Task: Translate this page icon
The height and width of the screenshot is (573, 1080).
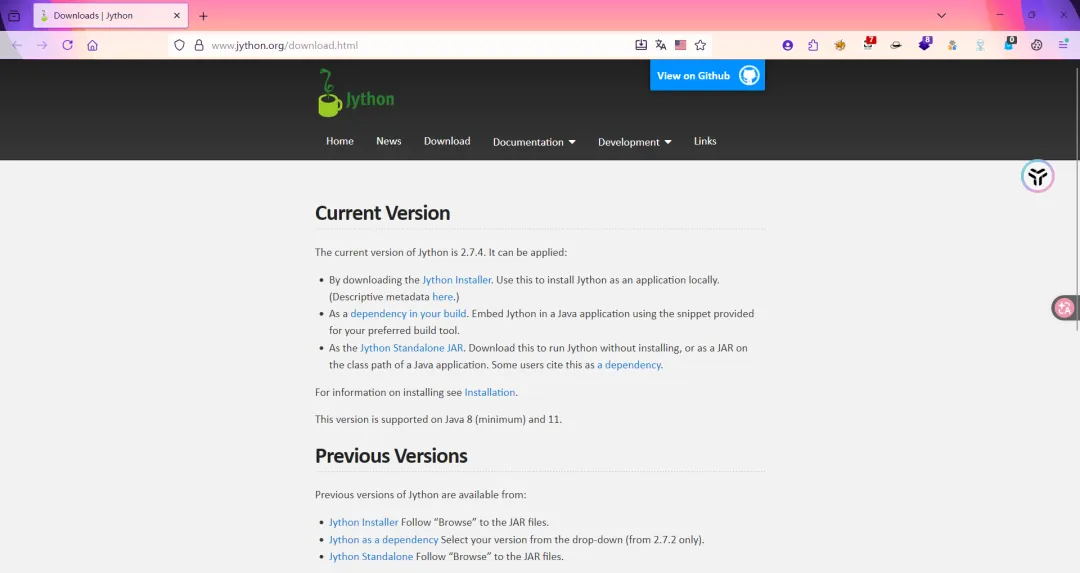Action: click(661, 45)
